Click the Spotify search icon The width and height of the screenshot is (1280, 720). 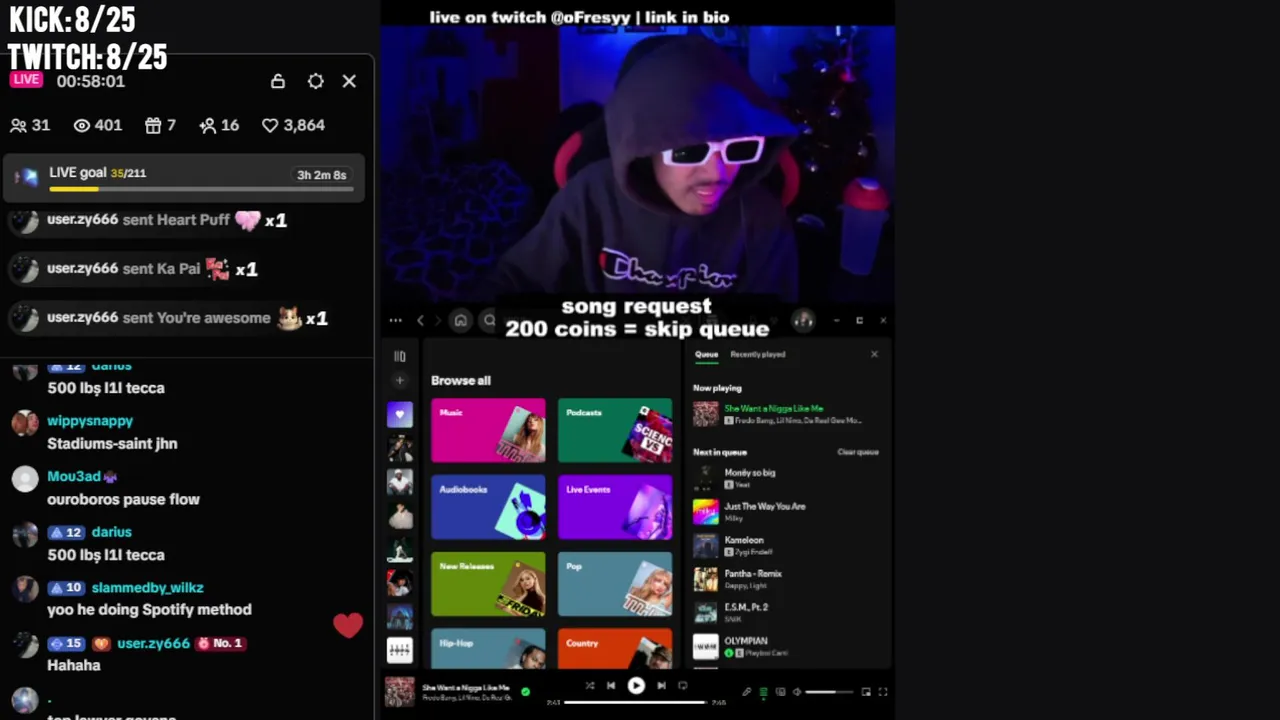(x=489, y=320)
